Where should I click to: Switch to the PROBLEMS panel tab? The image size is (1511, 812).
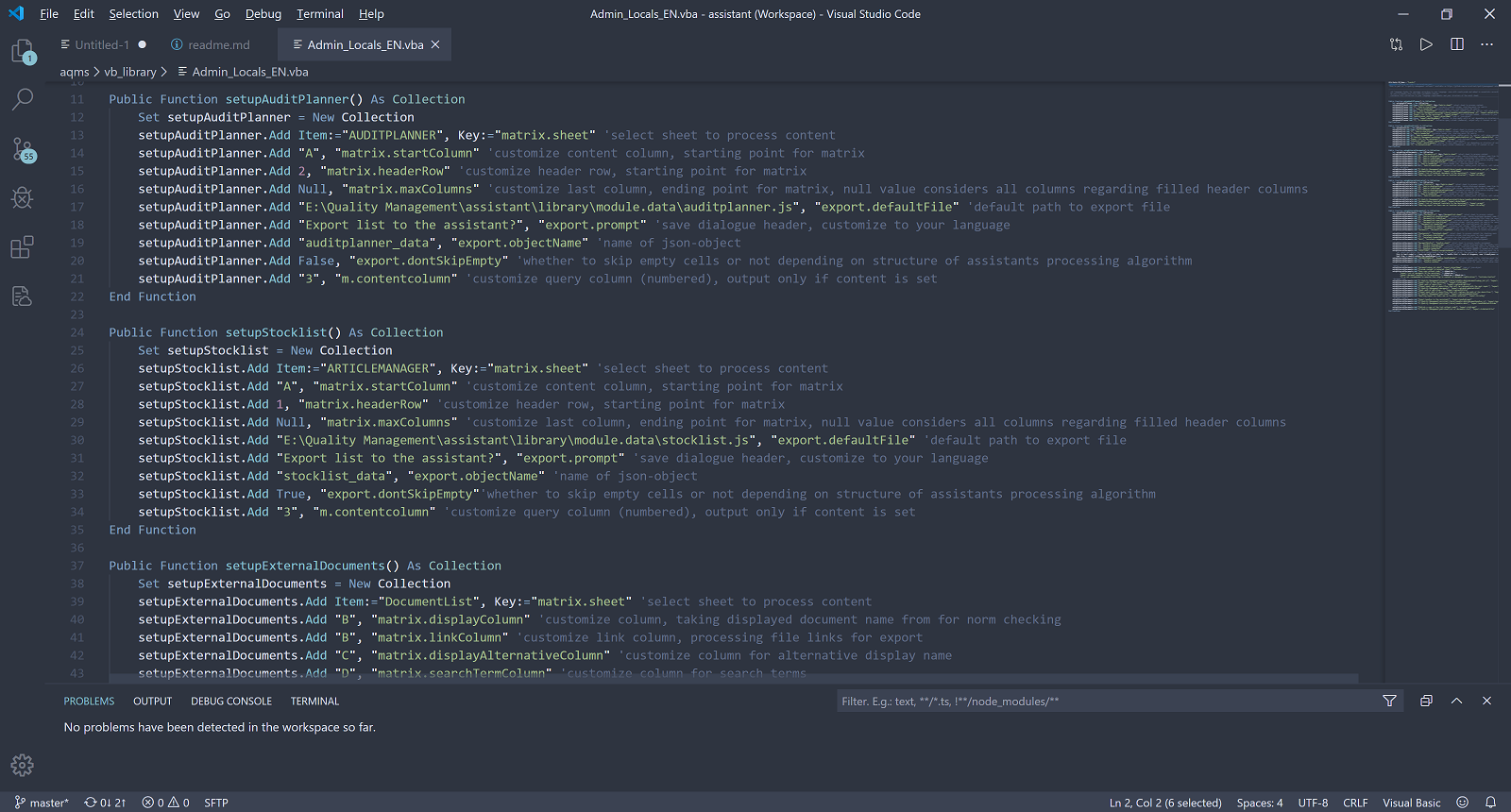[x=89, y=702]
